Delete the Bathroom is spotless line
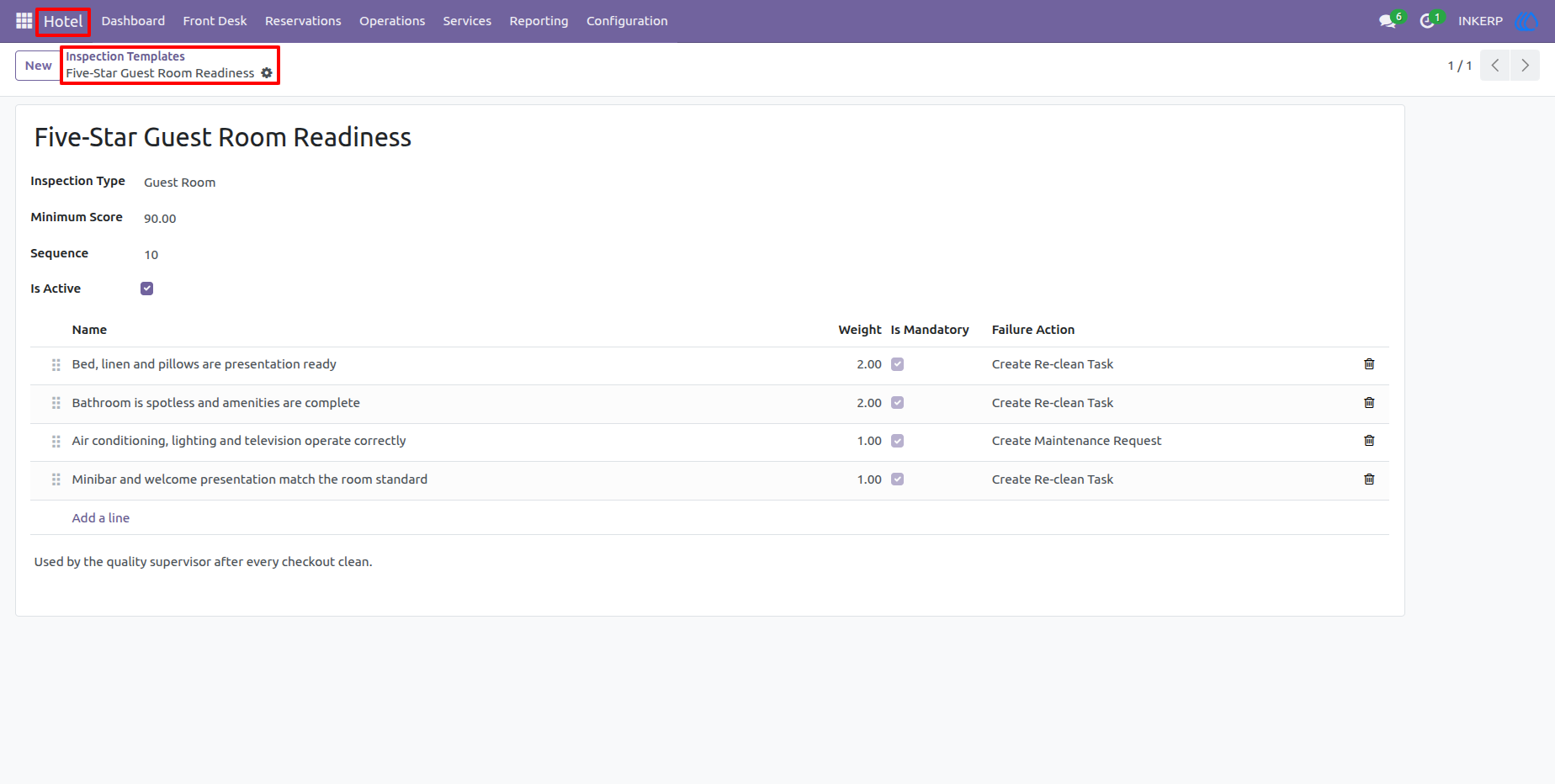 pyautogui.click(x=1369, y=403)
